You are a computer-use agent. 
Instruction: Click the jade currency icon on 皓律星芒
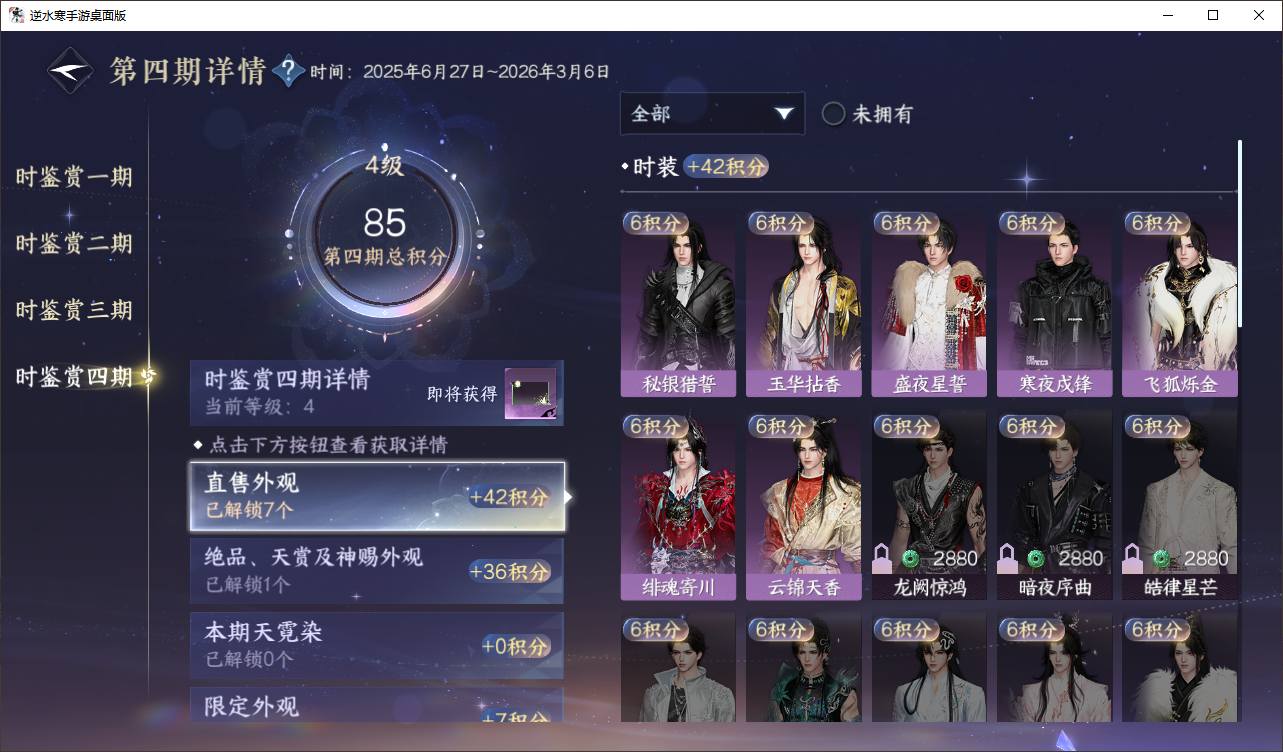coord(1160,558)
